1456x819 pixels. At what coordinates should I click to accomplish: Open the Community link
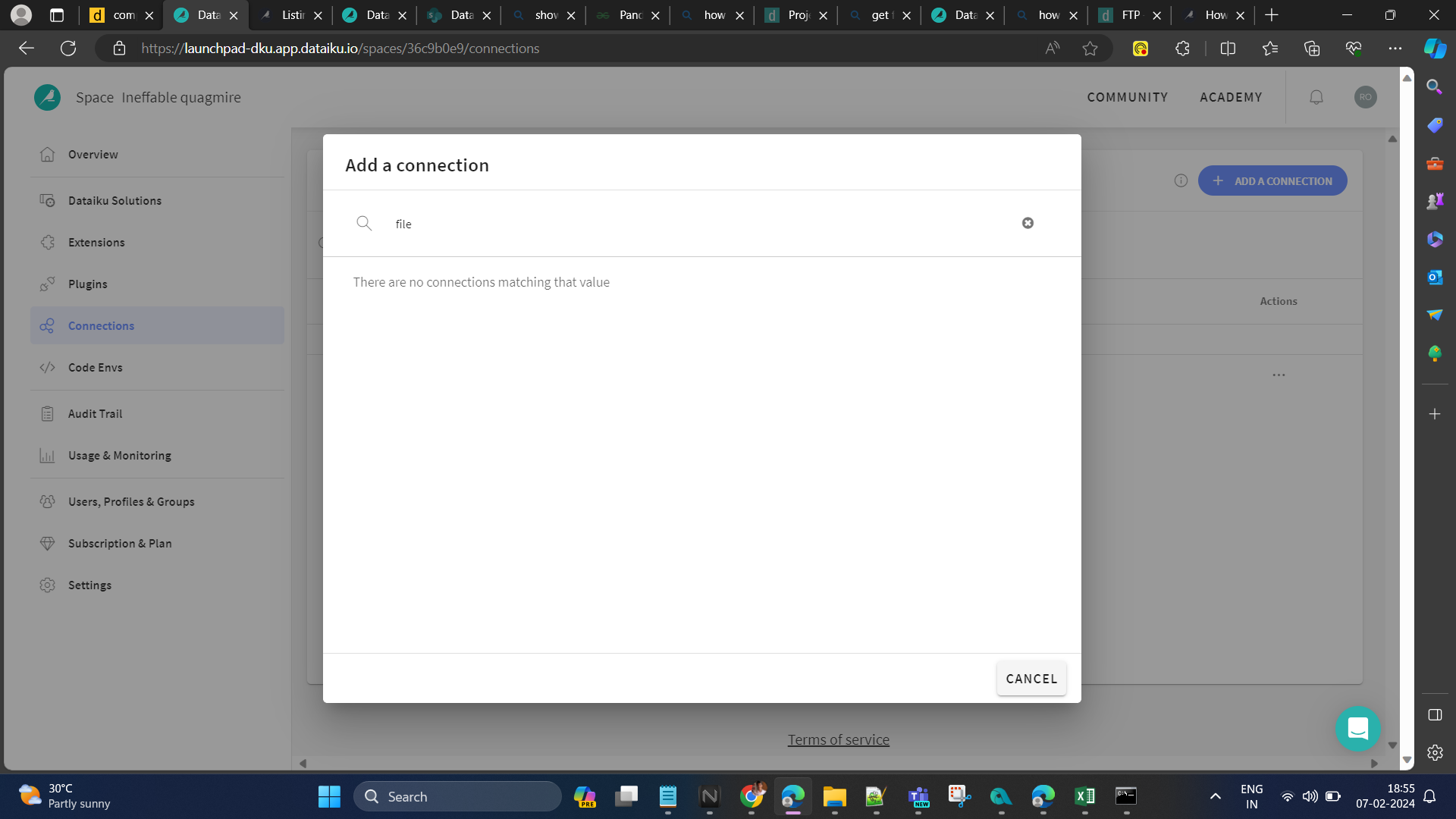[1127, 97]
